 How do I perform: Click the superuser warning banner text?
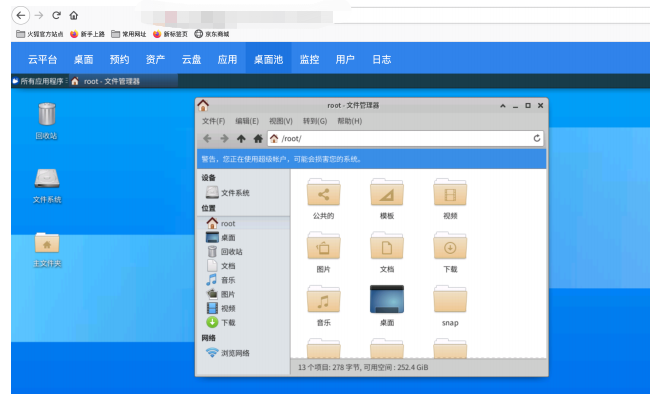(x=281, y=159)
